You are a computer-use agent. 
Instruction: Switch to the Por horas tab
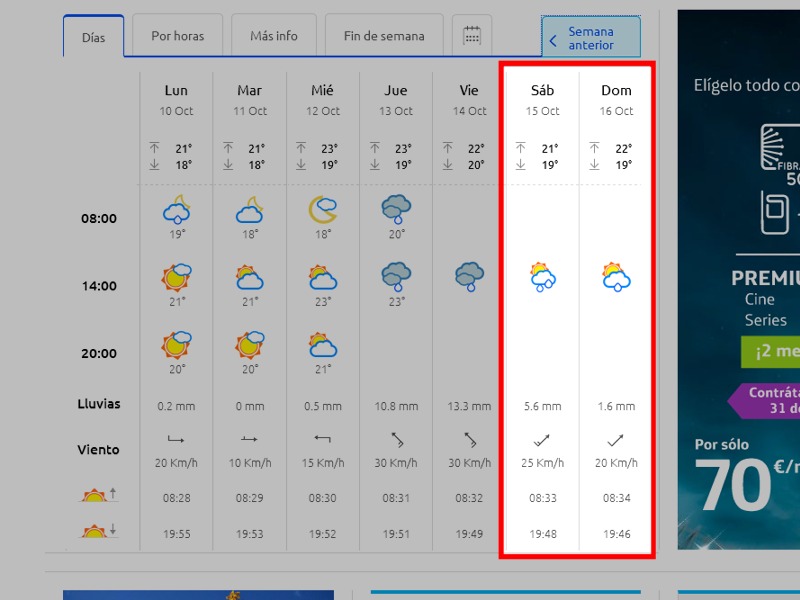177,36
